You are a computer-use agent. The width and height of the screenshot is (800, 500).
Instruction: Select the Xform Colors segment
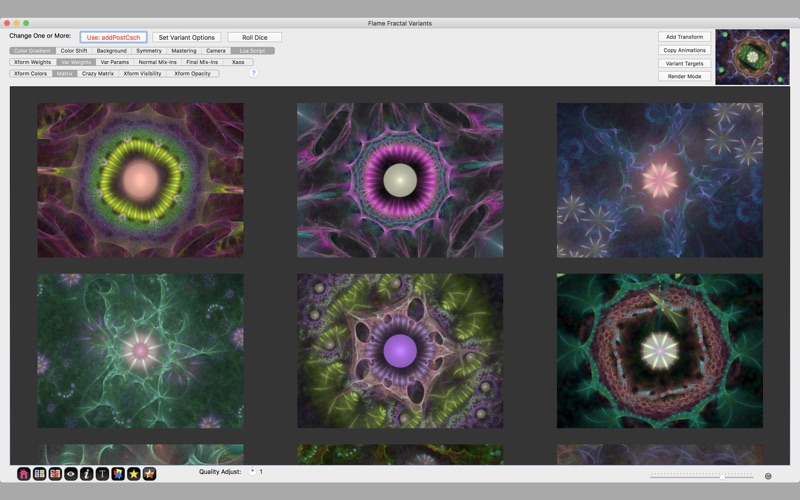31,73
